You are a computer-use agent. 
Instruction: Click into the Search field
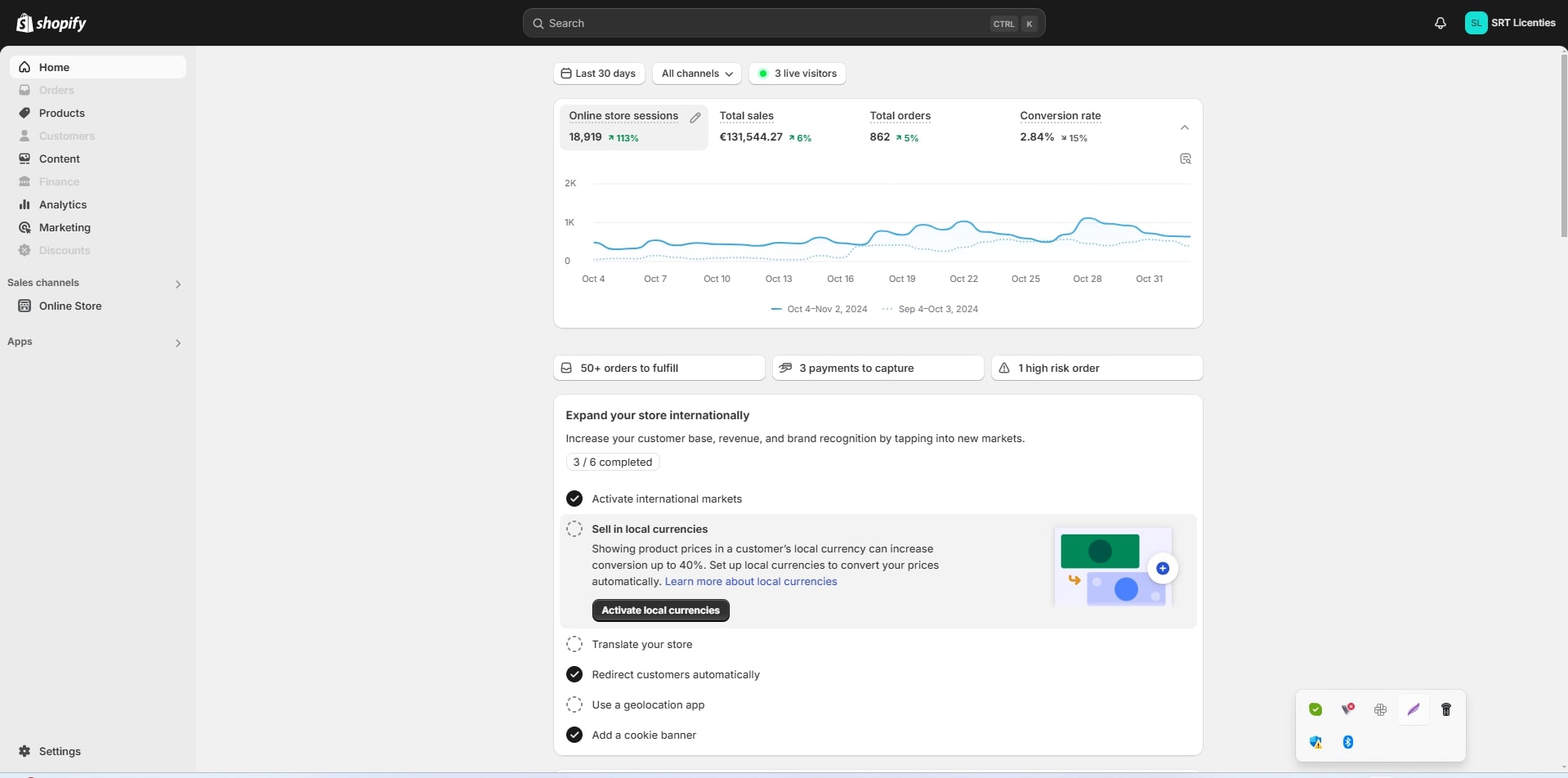(768, 23)
